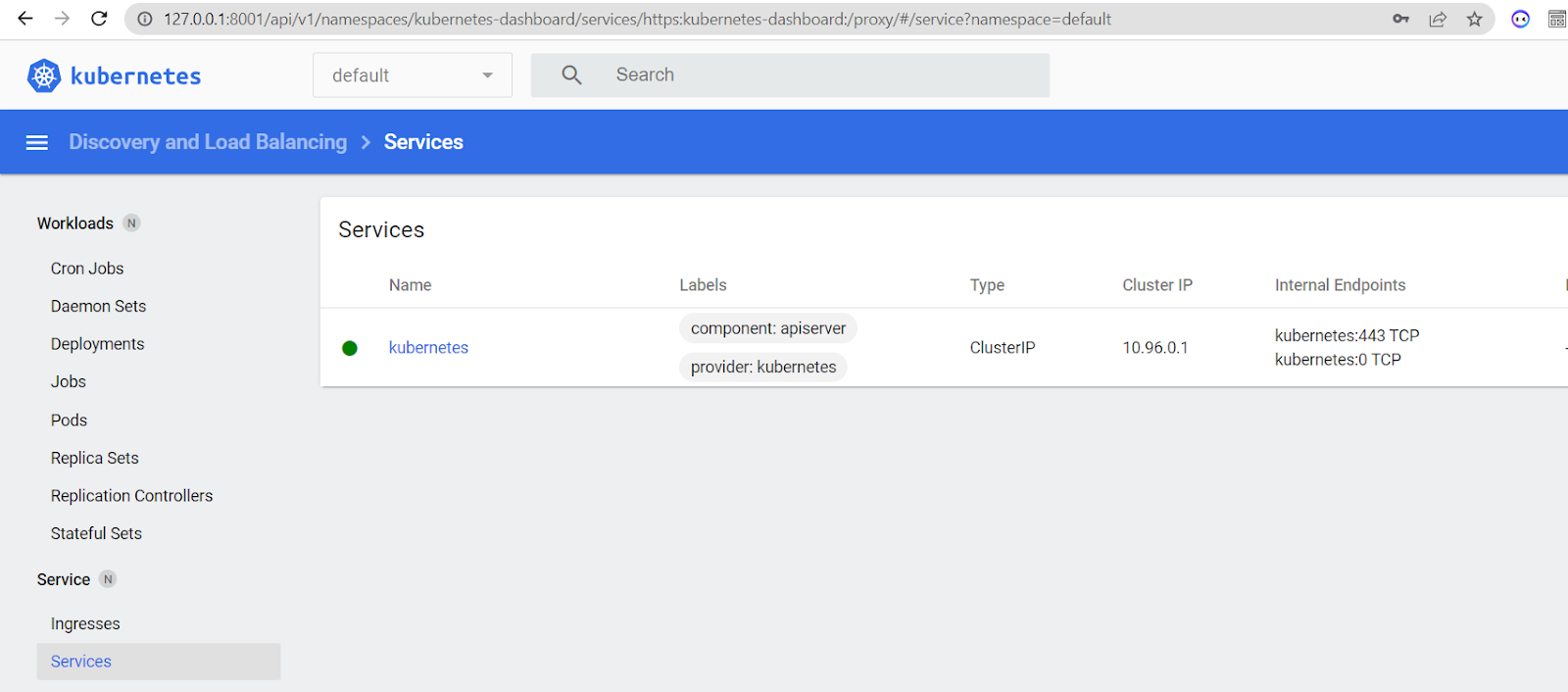
Task: Click the share page icon
Action: 1438,19
